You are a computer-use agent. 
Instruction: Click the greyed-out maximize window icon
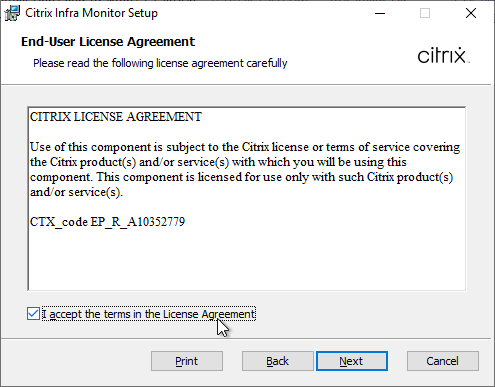(425, 13)
